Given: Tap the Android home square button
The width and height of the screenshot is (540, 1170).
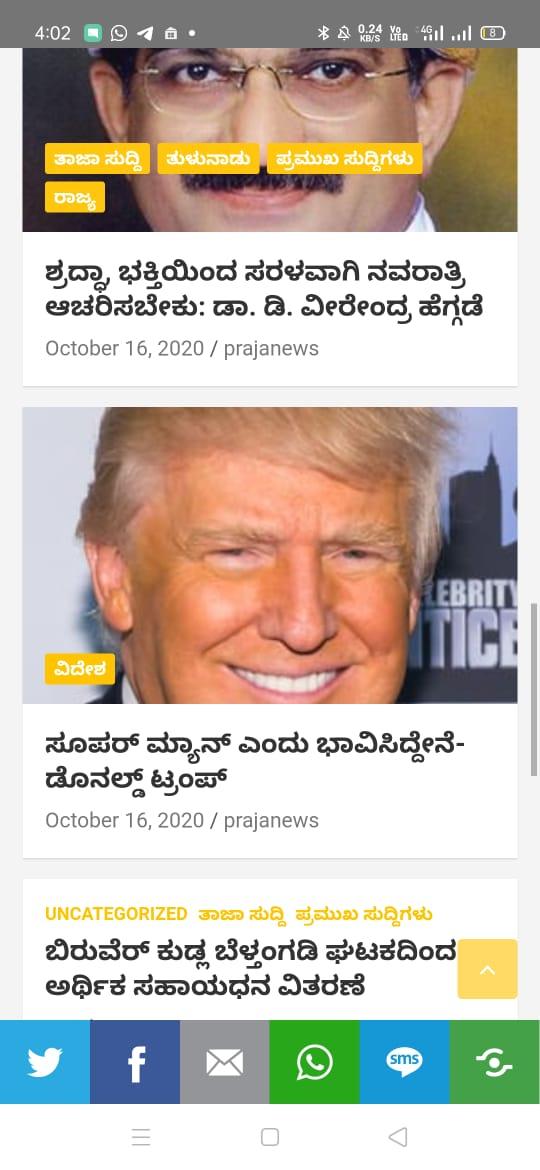Looking at the screenshot, I should pos(270,1136).
